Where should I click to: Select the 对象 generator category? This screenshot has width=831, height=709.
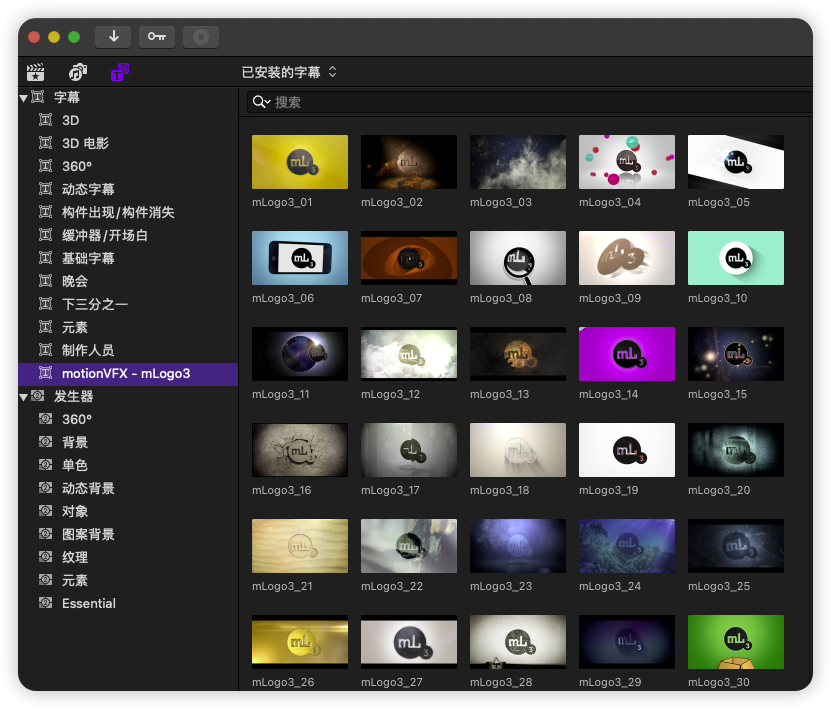128,511
